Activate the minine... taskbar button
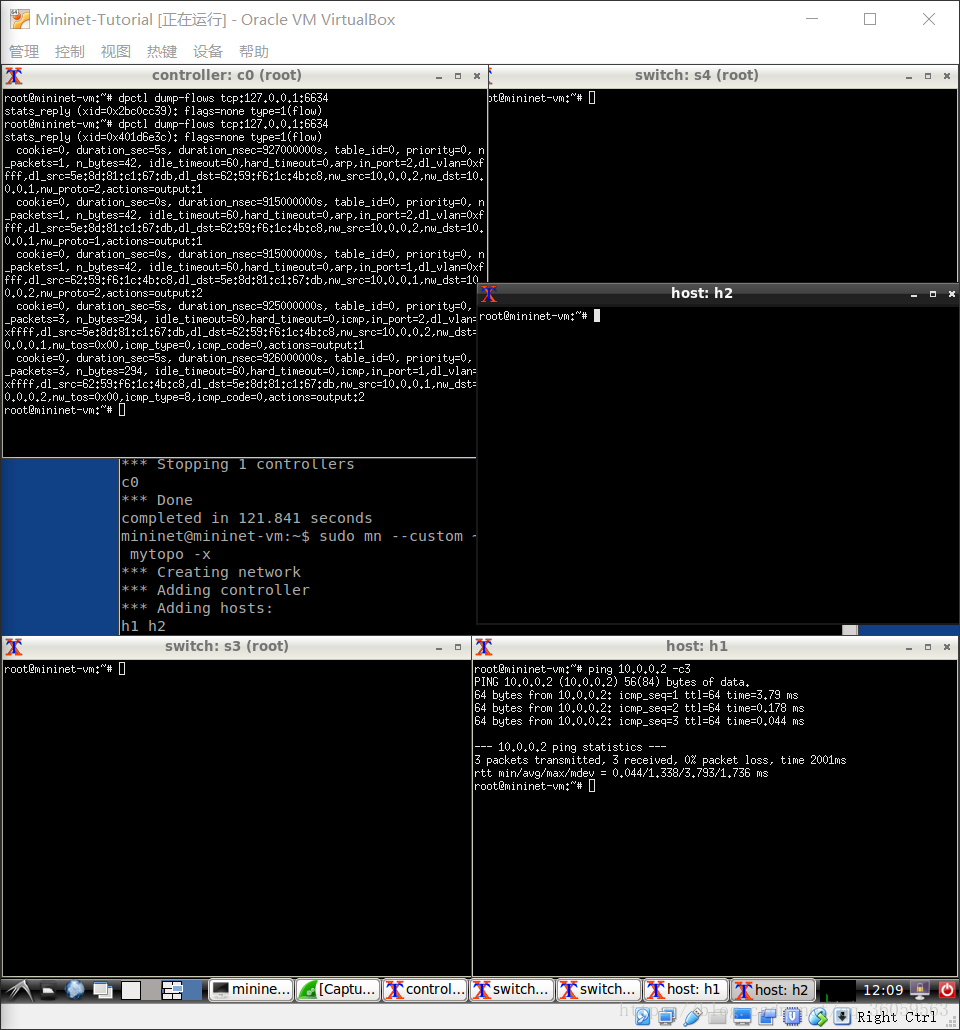960x1030 pixels. pos(251,990)
